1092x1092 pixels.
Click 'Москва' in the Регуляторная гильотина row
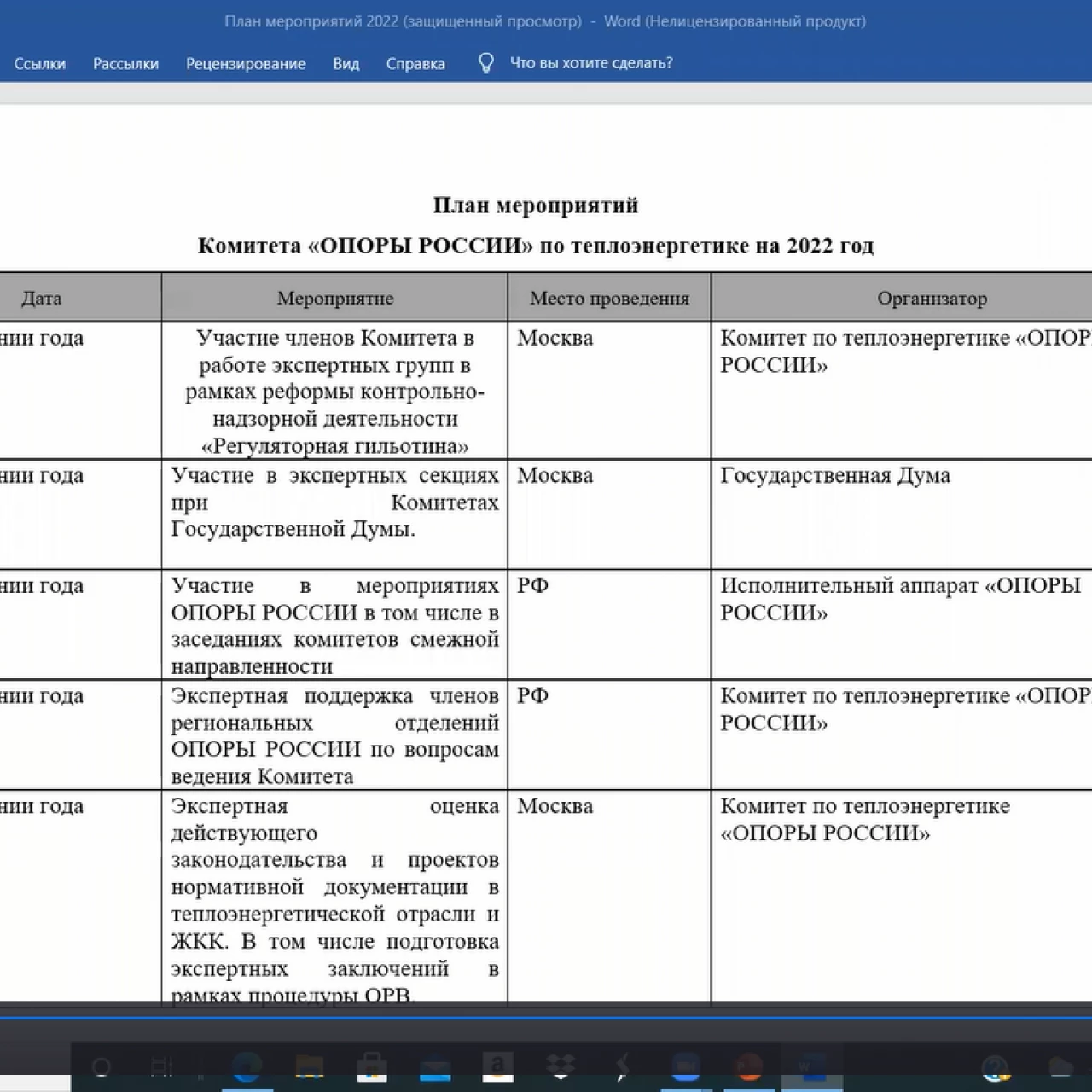[555, 338]
